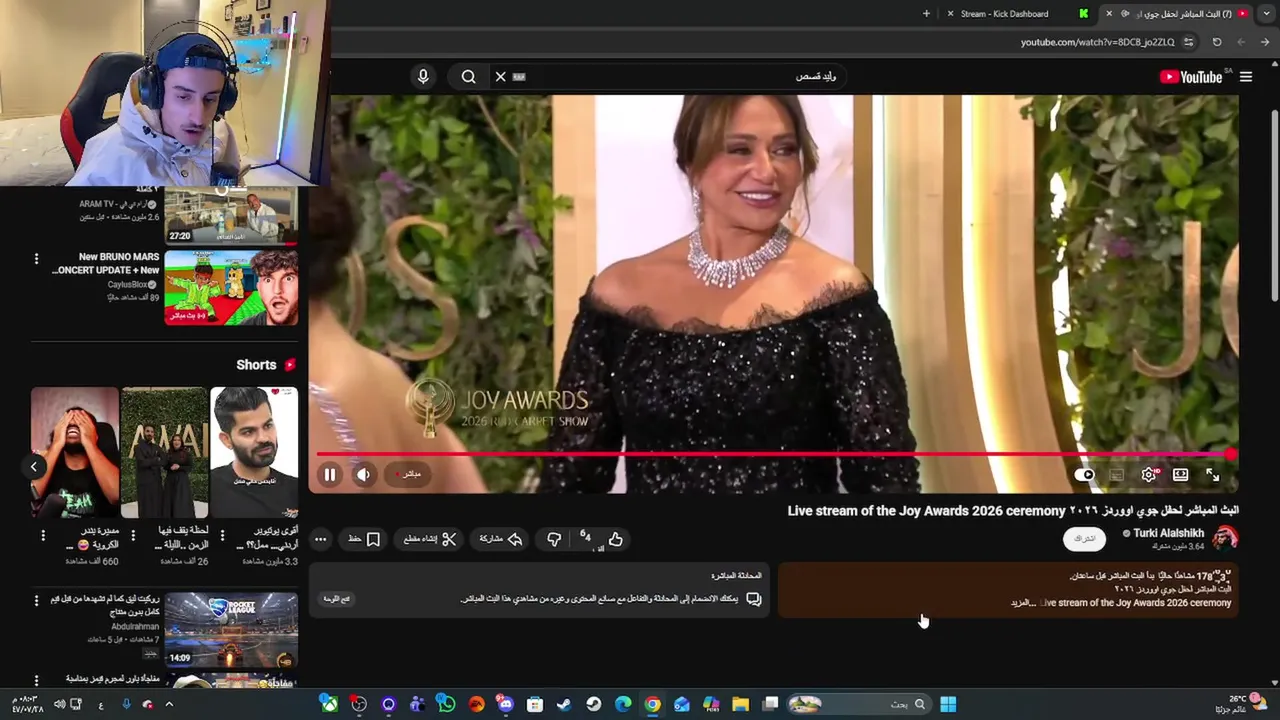
Task: Click the browser address bar URL
Action: click(x=1097, y=42)
